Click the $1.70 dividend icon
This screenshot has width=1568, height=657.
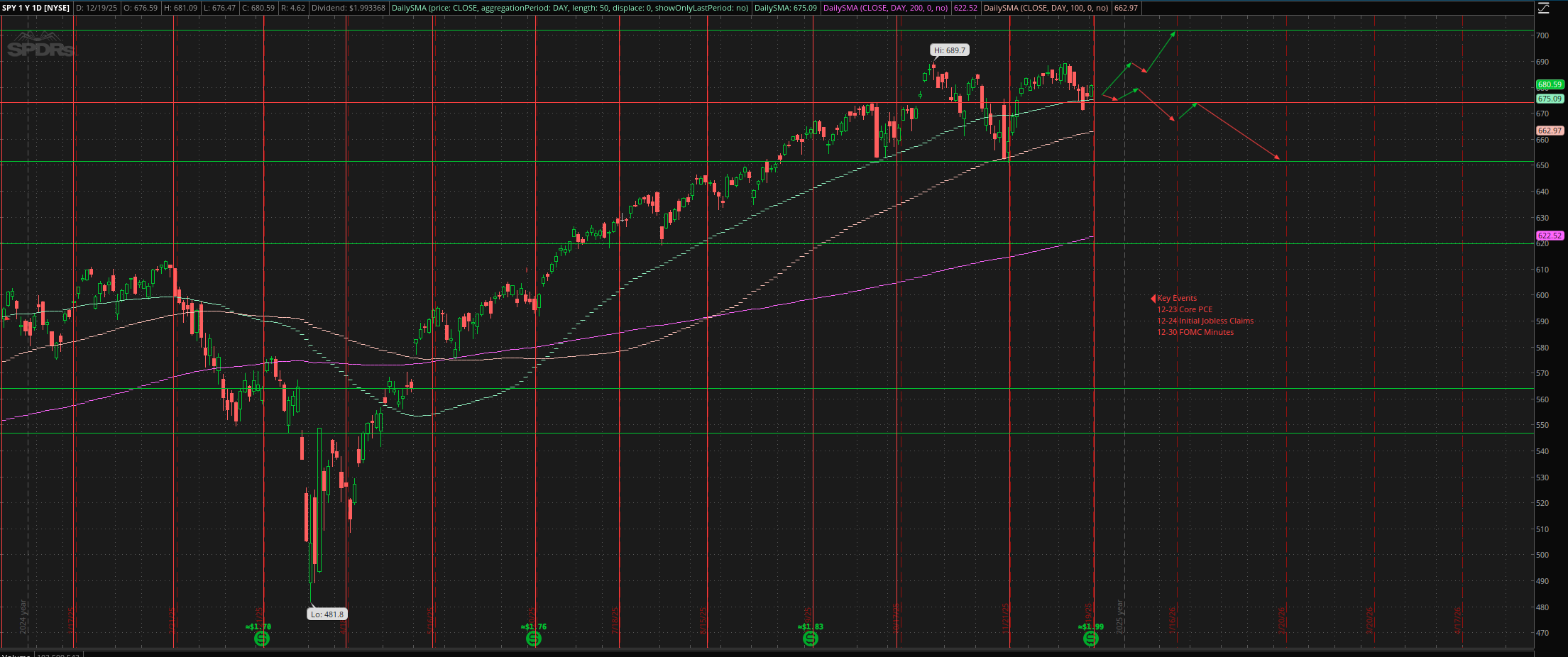point(261,639)
